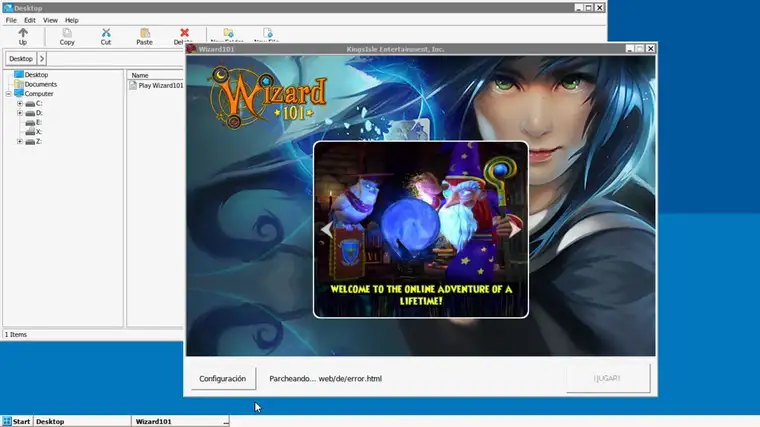Click the Configuración button
760x427 pixels.
[222, 379]
